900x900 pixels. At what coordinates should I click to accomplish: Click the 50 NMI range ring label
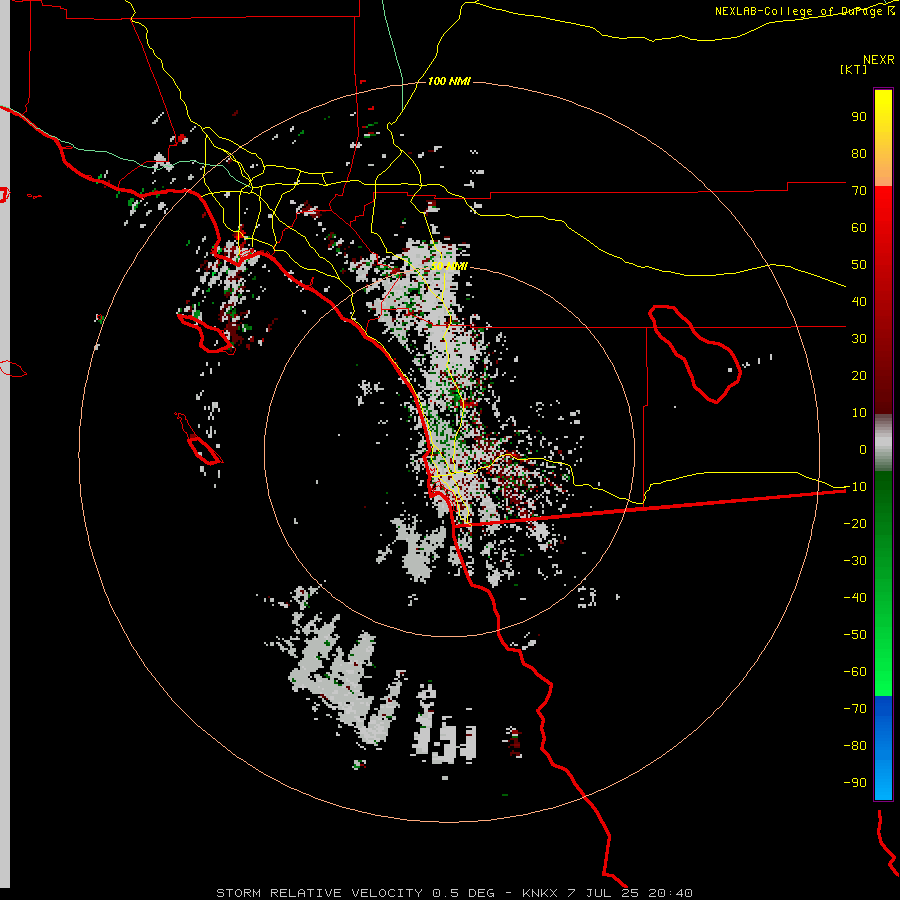pos(449,266)
